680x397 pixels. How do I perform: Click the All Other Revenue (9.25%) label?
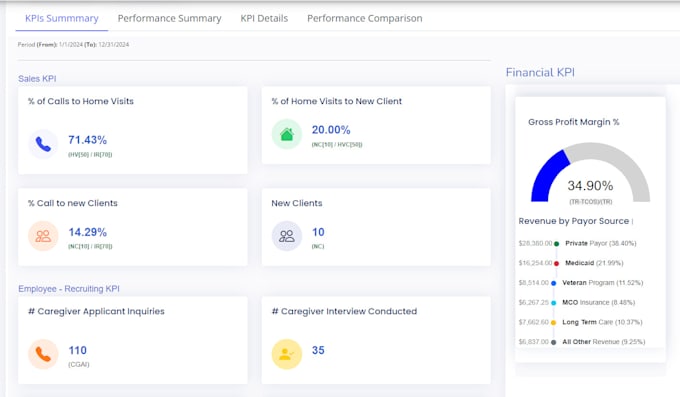(x=604, y=342)
